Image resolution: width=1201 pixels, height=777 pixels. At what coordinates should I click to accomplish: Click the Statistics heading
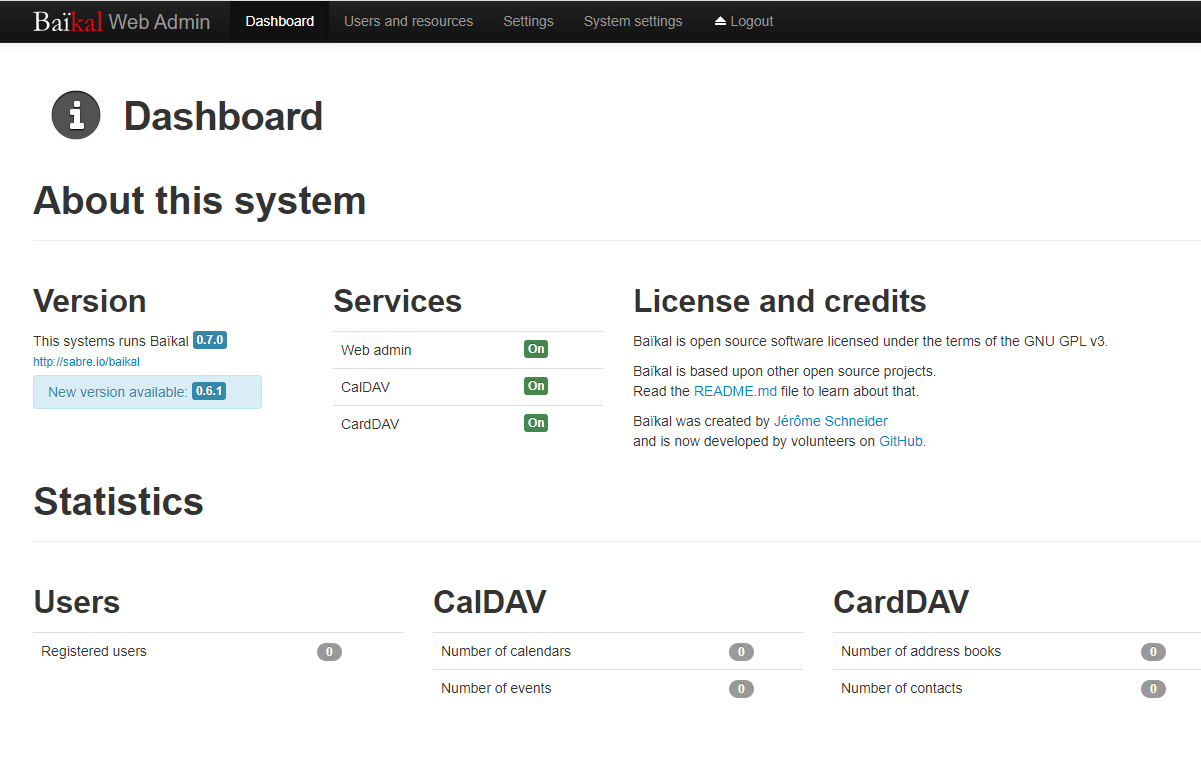119,501
